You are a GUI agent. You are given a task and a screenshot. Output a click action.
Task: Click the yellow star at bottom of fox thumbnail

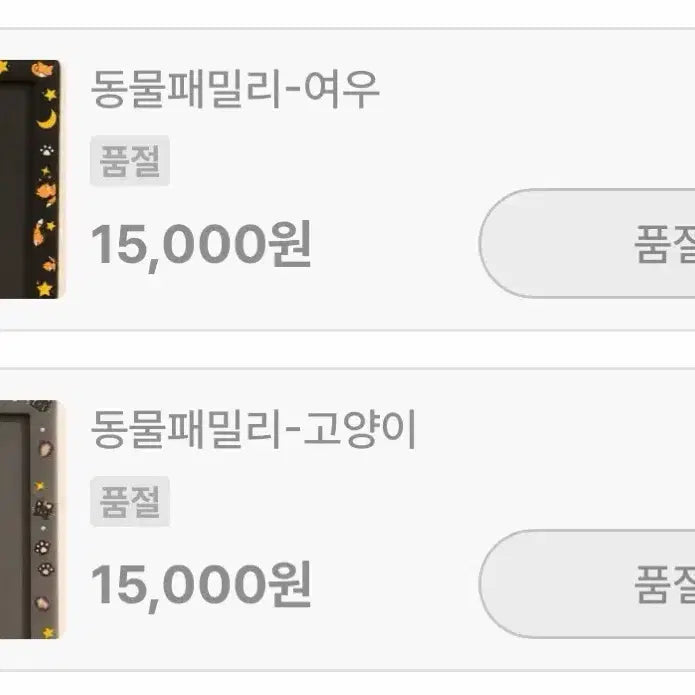tap(45, 289)
